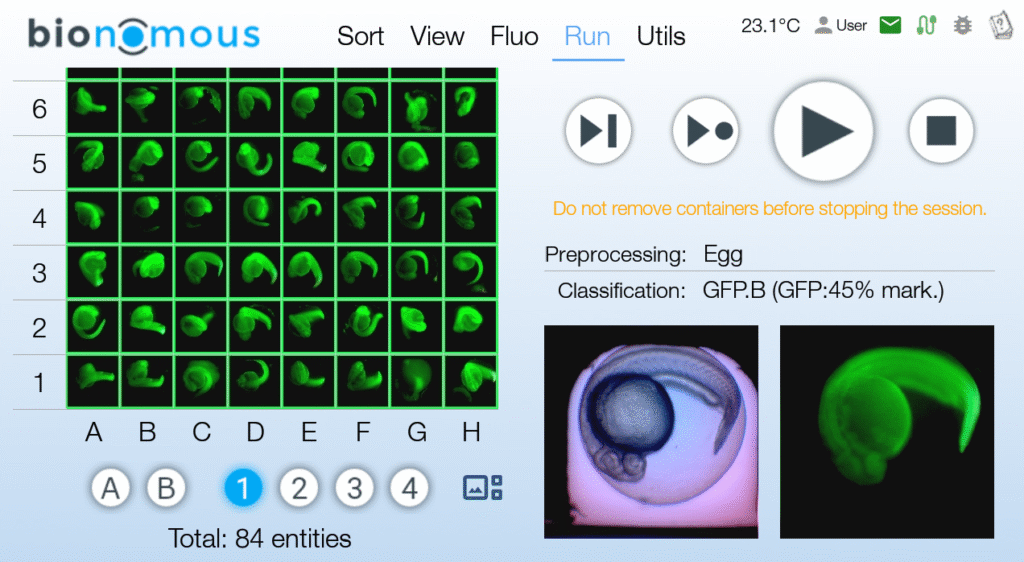This screenshot has height=562, width=1024.
Task: Open the help book icon
Action: [999, 25]
